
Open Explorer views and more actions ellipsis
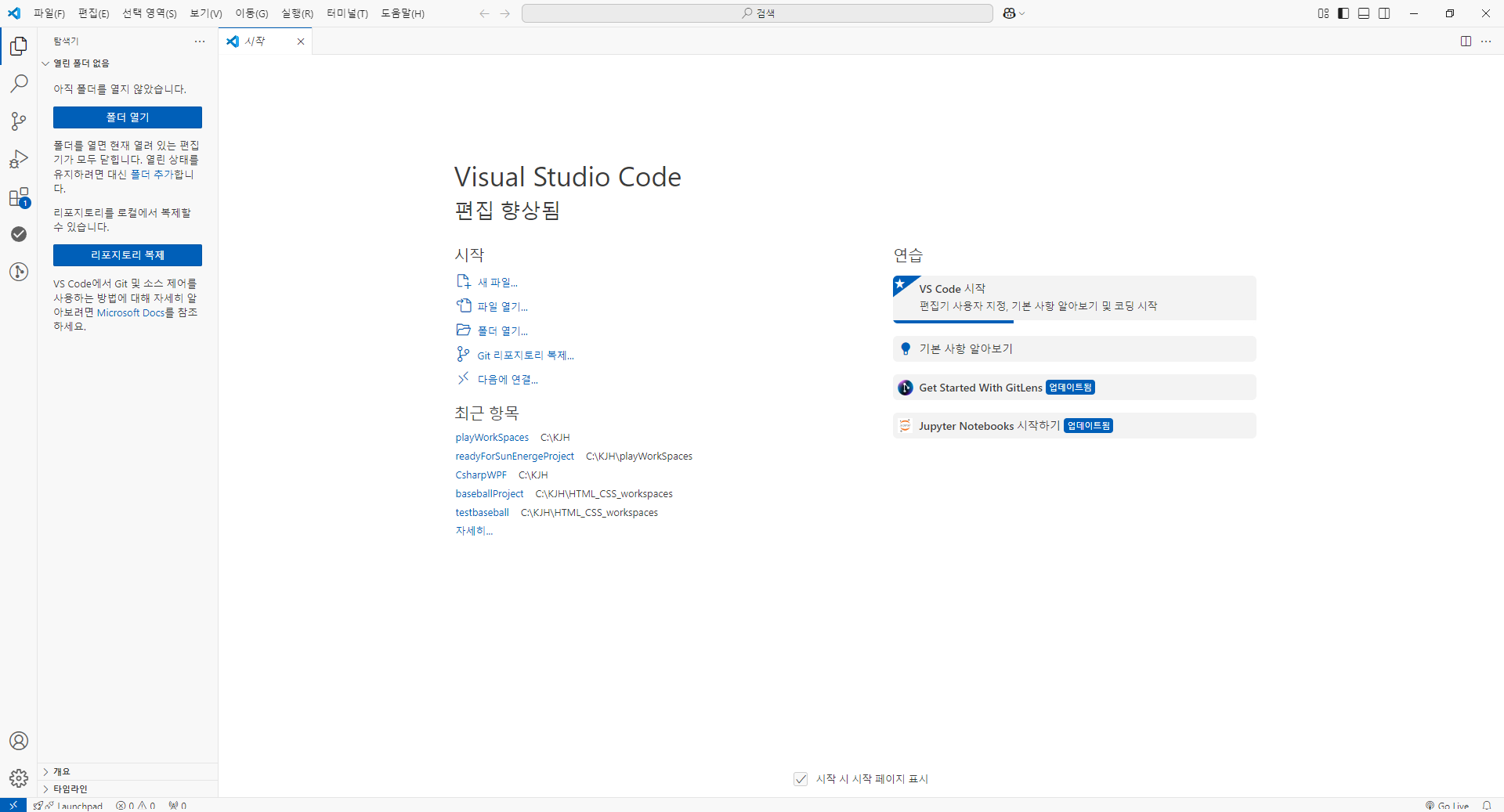[200, 42]
